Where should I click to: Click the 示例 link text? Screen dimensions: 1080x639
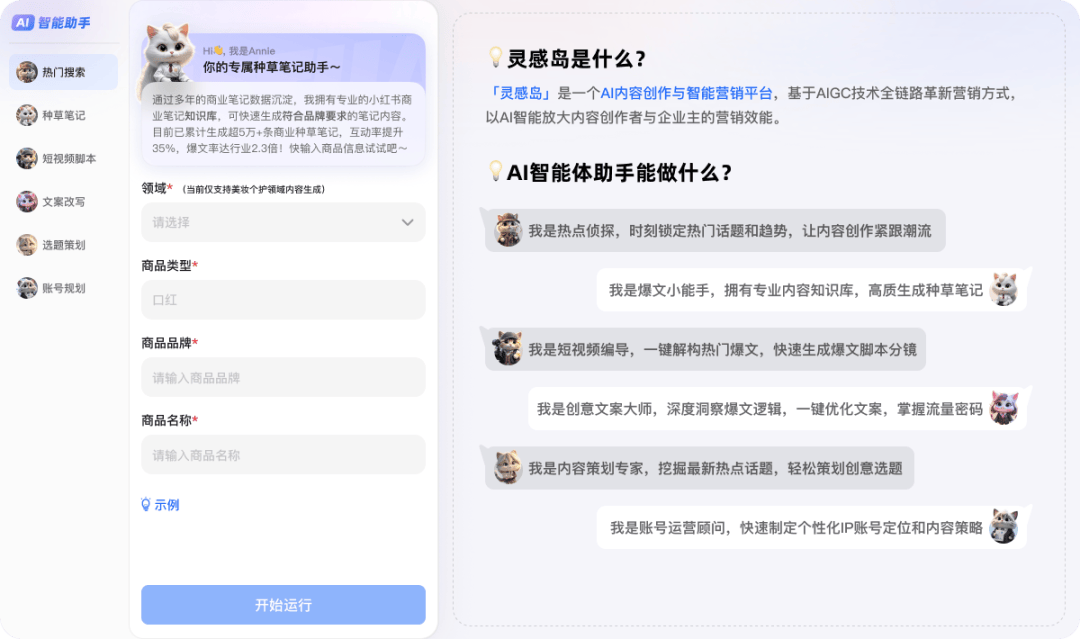tap(167, 505)
